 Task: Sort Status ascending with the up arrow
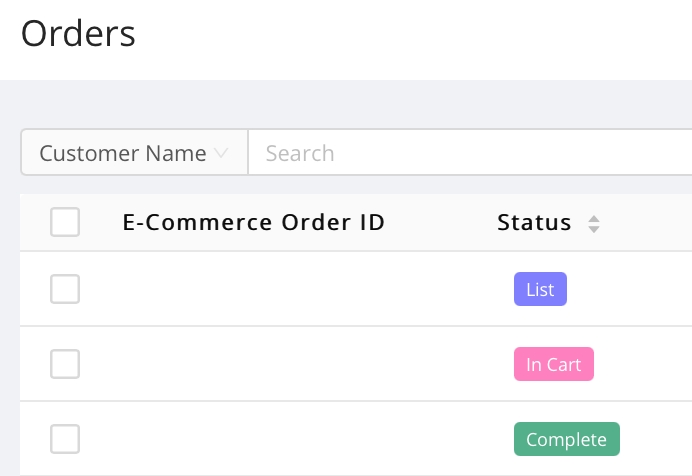594,217
